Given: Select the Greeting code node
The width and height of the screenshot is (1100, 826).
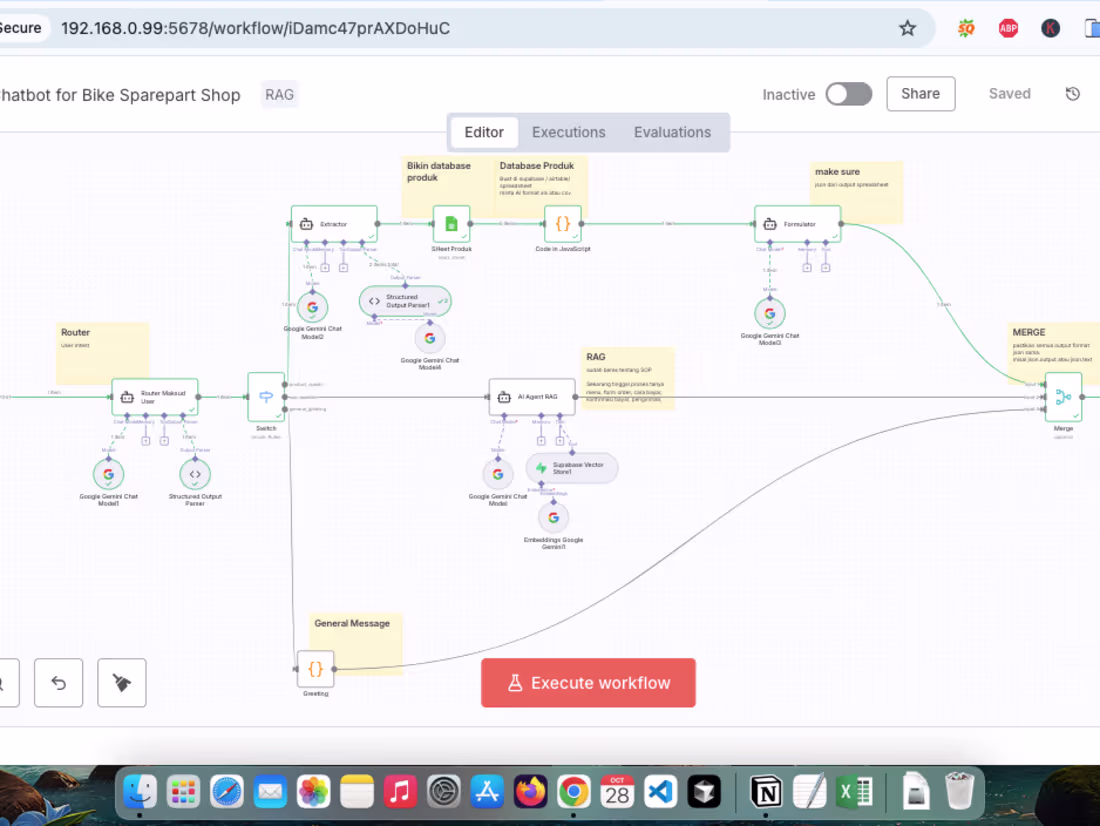Looking at the screenshot, I should (x=315, y=669).
